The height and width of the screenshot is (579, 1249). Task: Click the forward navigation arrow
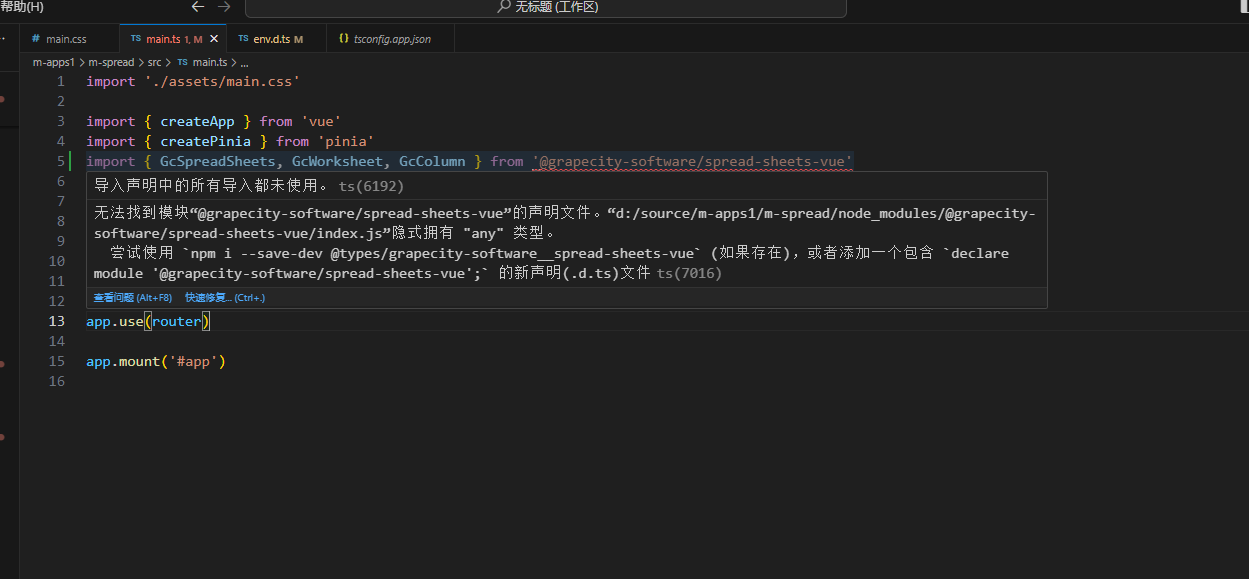222,8
